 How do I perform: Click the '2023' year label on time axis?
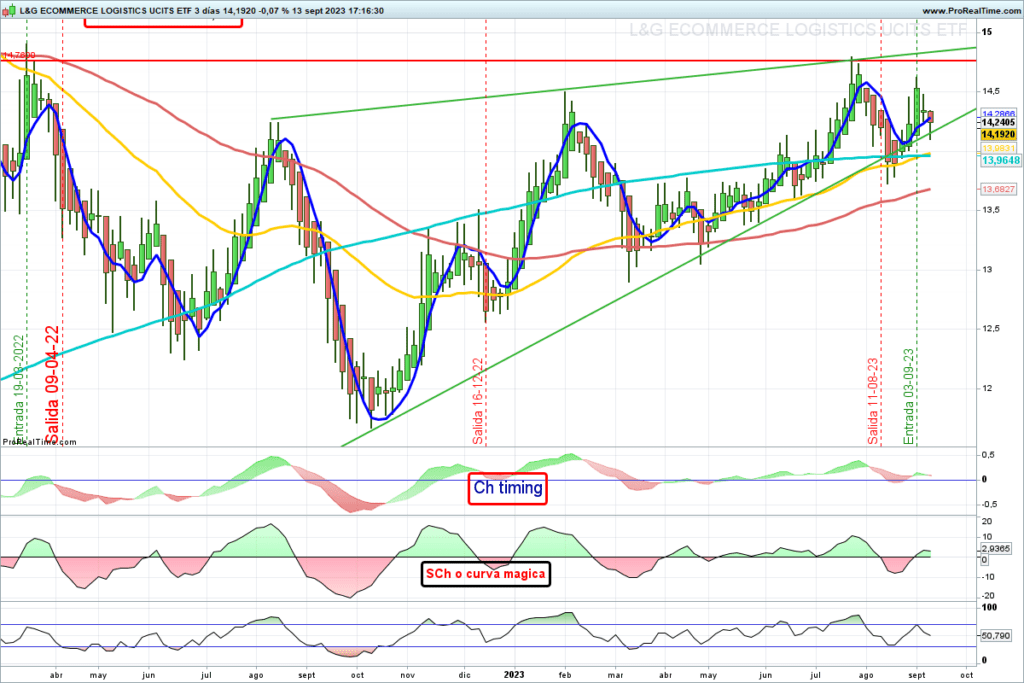coord(514,675)
